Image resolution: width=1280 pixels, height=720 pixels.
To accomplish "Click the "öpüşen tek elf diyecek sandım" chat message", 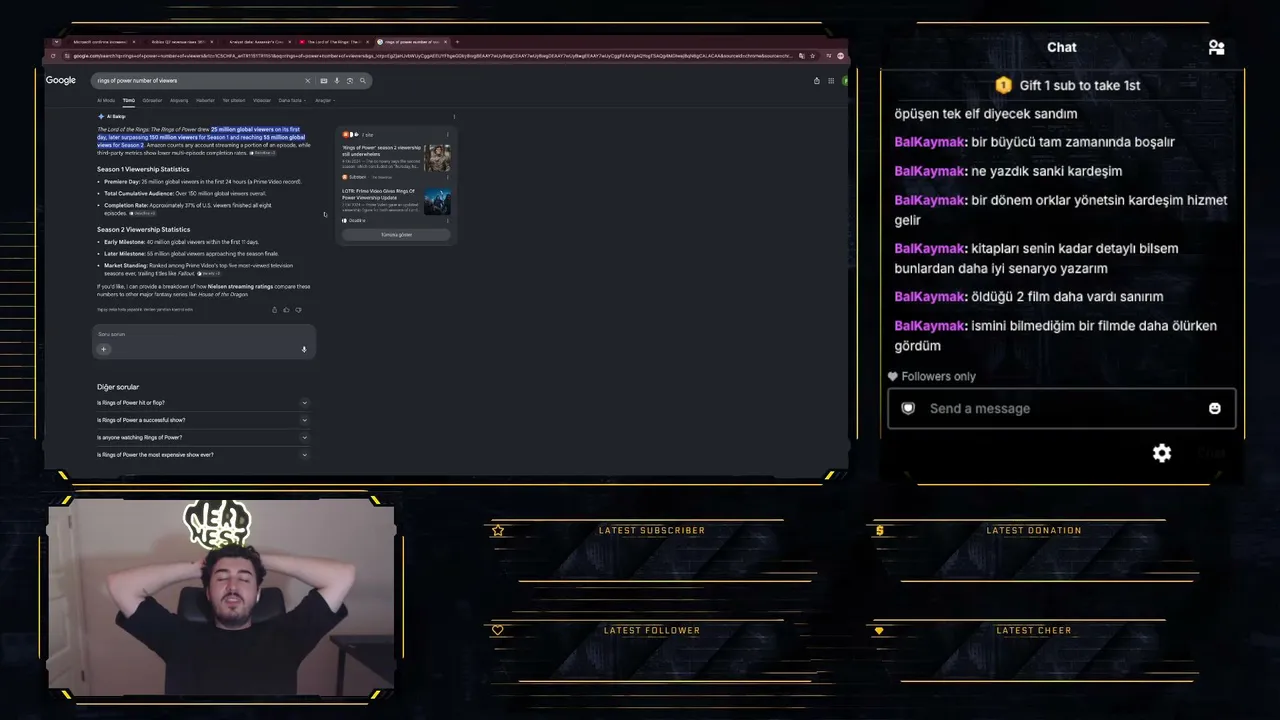I will pyautogui.click(x=986, y=114).
